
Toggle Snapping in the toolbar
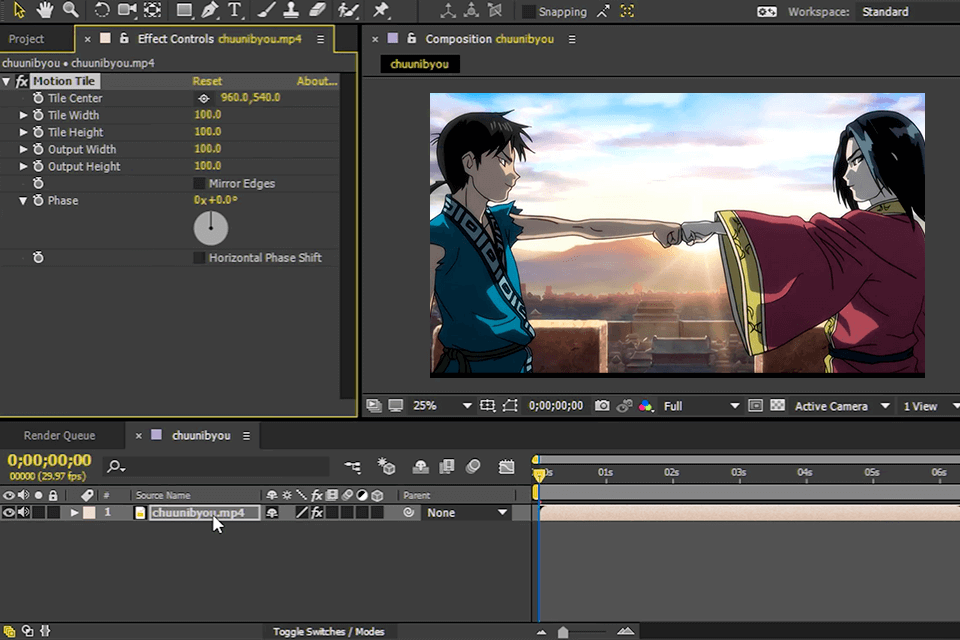pyautogui.click(x=528, y=12)
